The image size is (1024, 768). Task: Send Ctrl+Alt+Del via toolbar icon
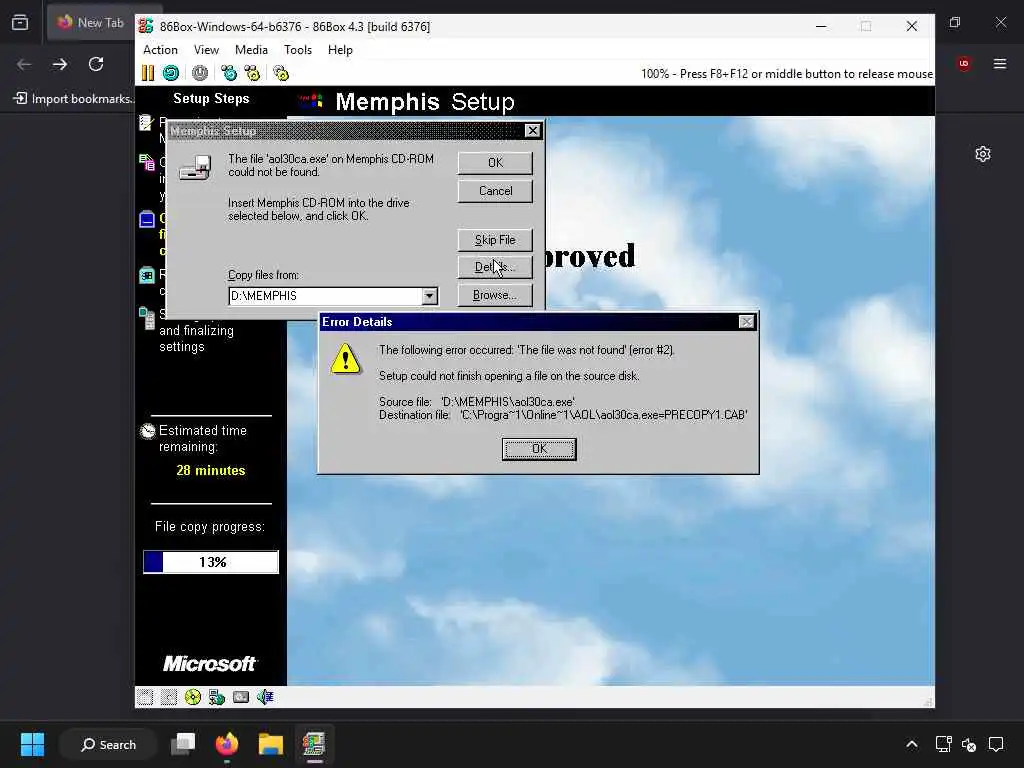(229, 73)
